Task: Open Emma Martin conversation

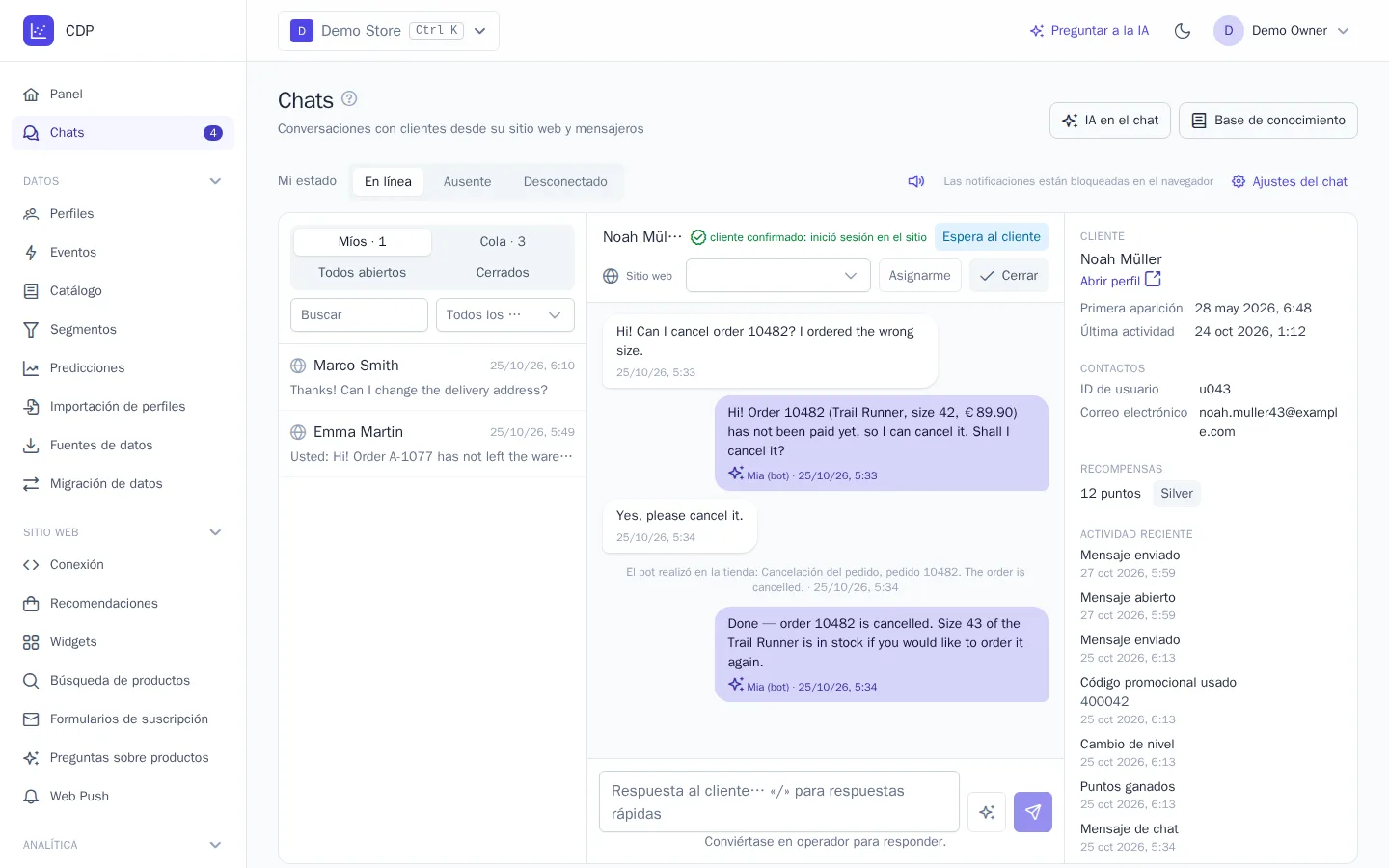Action: tap(432, 444)
